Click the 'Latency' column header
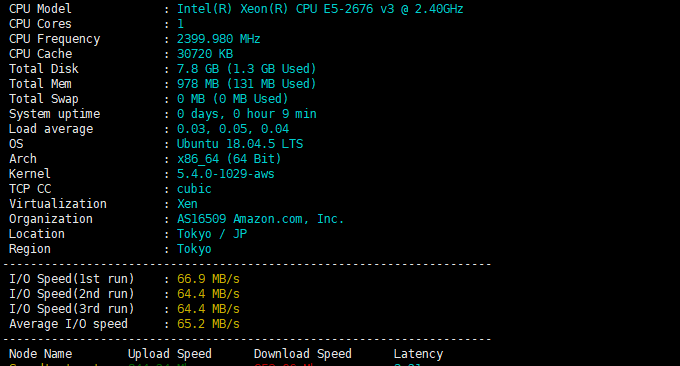 click(x=418, y=354)
